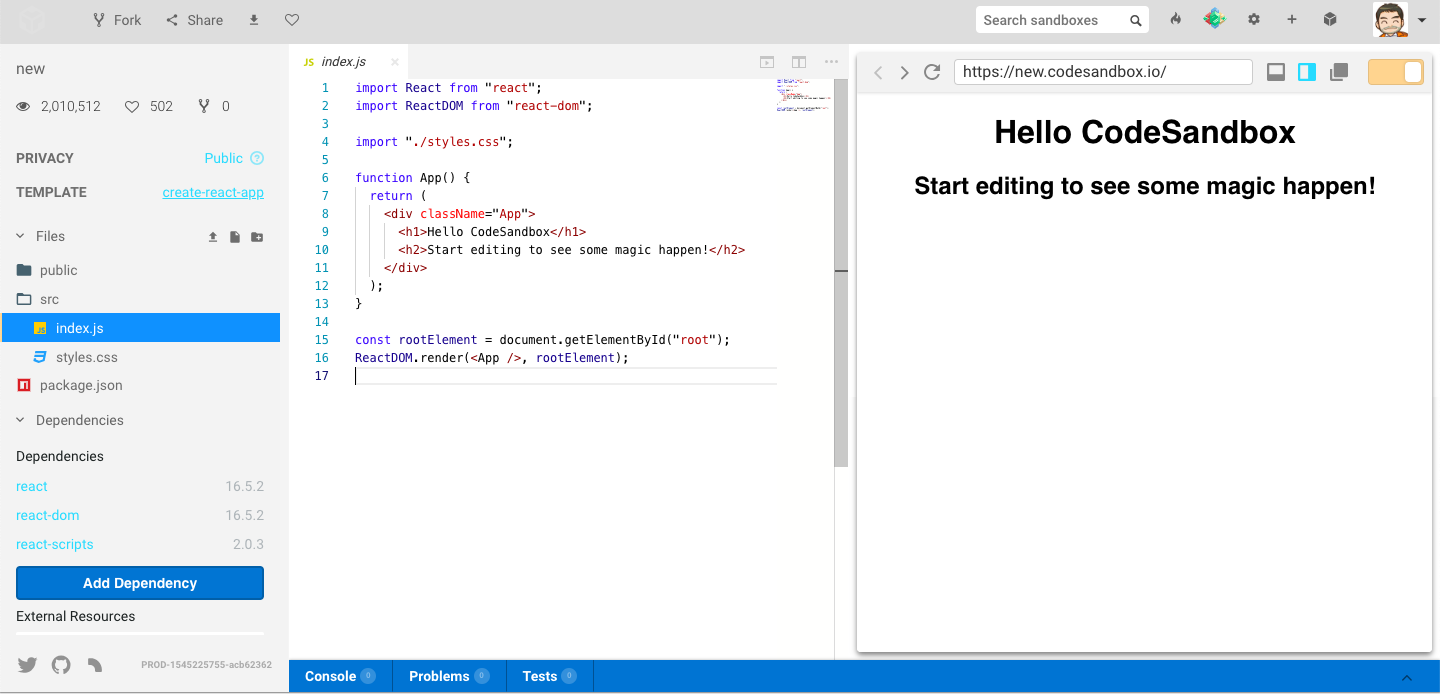This screenshot has width=1440, height=694.
Task: Collapse the Files section
Action: [x=20, y=235]
